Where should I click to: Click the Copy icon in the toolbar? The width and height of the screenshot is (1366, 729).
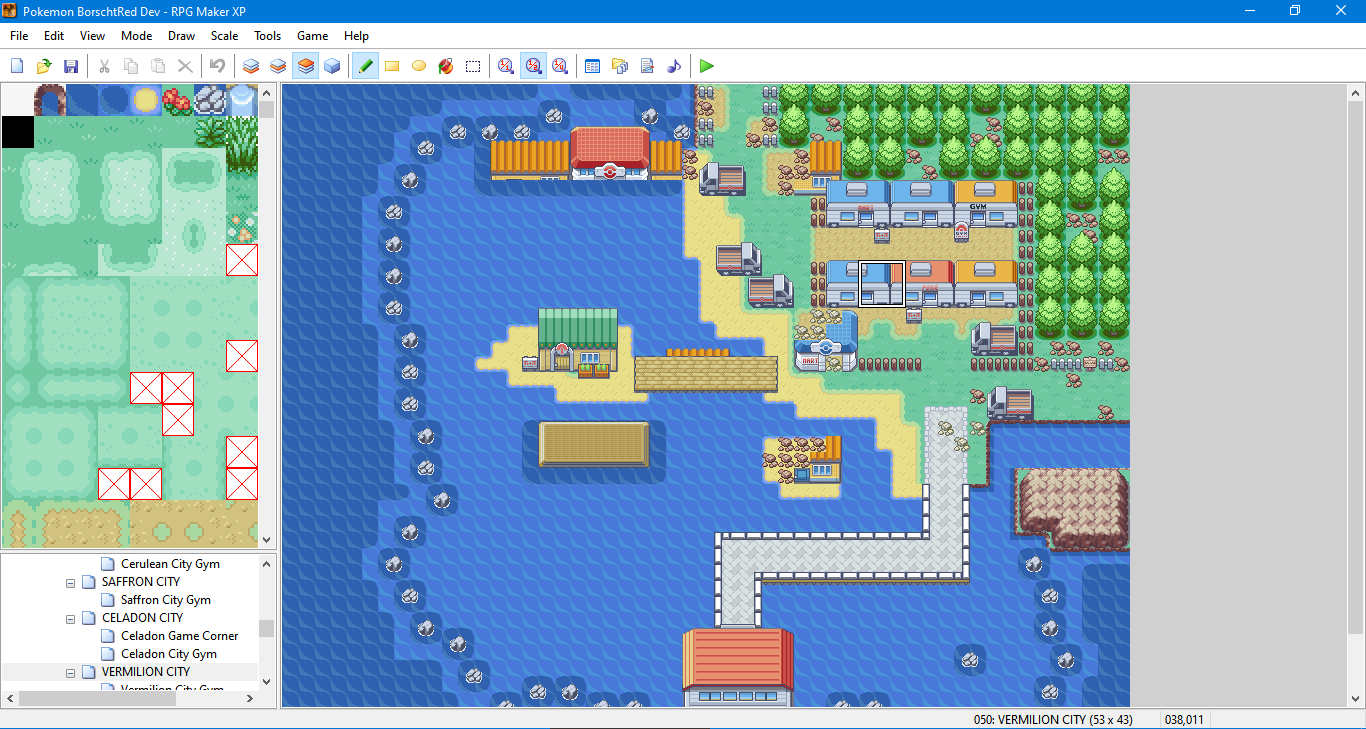(131, 66)
